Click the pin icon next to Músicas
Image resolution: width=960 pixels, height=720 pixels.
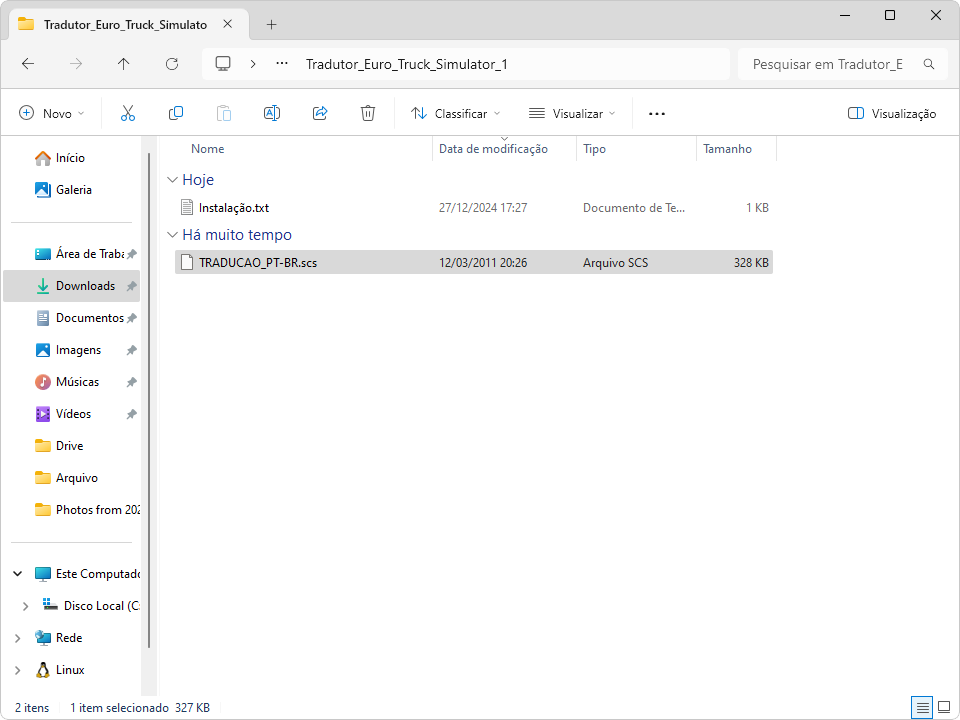[131, 382]
